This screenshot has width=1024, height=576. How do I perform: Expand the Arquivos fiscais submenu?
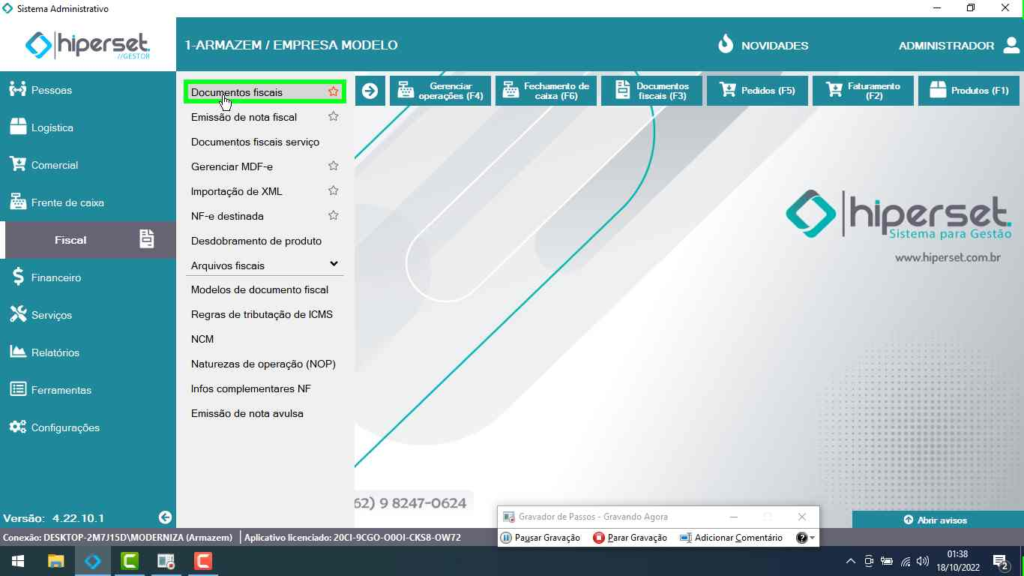(334, 265)
